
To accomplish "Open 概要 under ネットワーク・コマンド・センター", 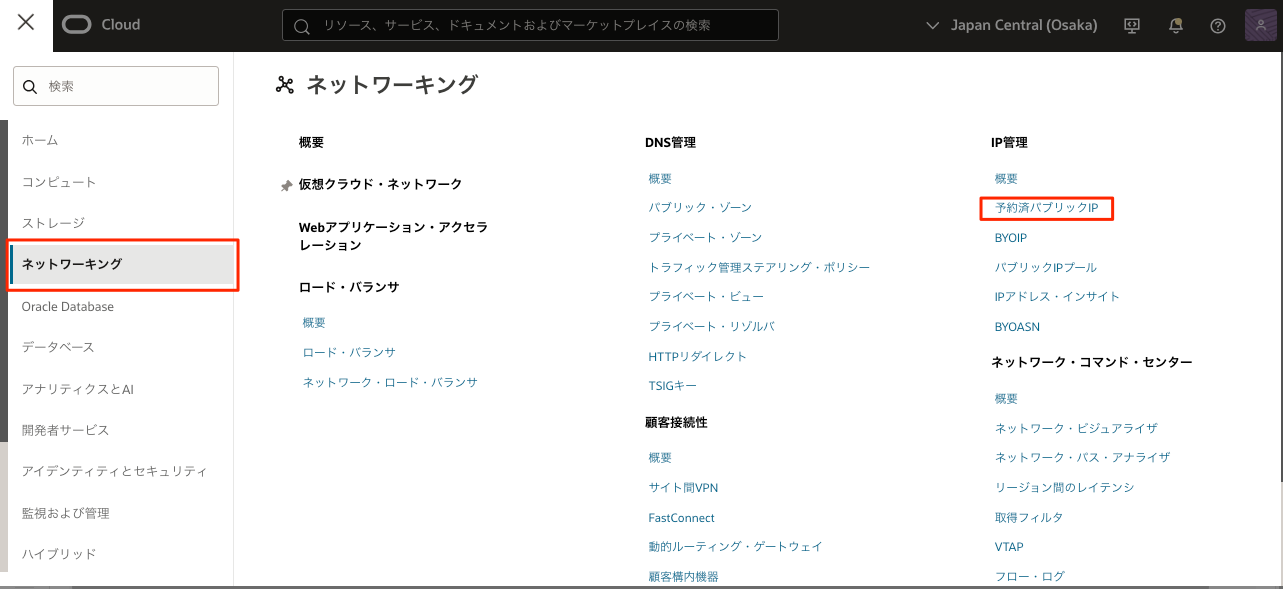I will tap(1006, 399).
